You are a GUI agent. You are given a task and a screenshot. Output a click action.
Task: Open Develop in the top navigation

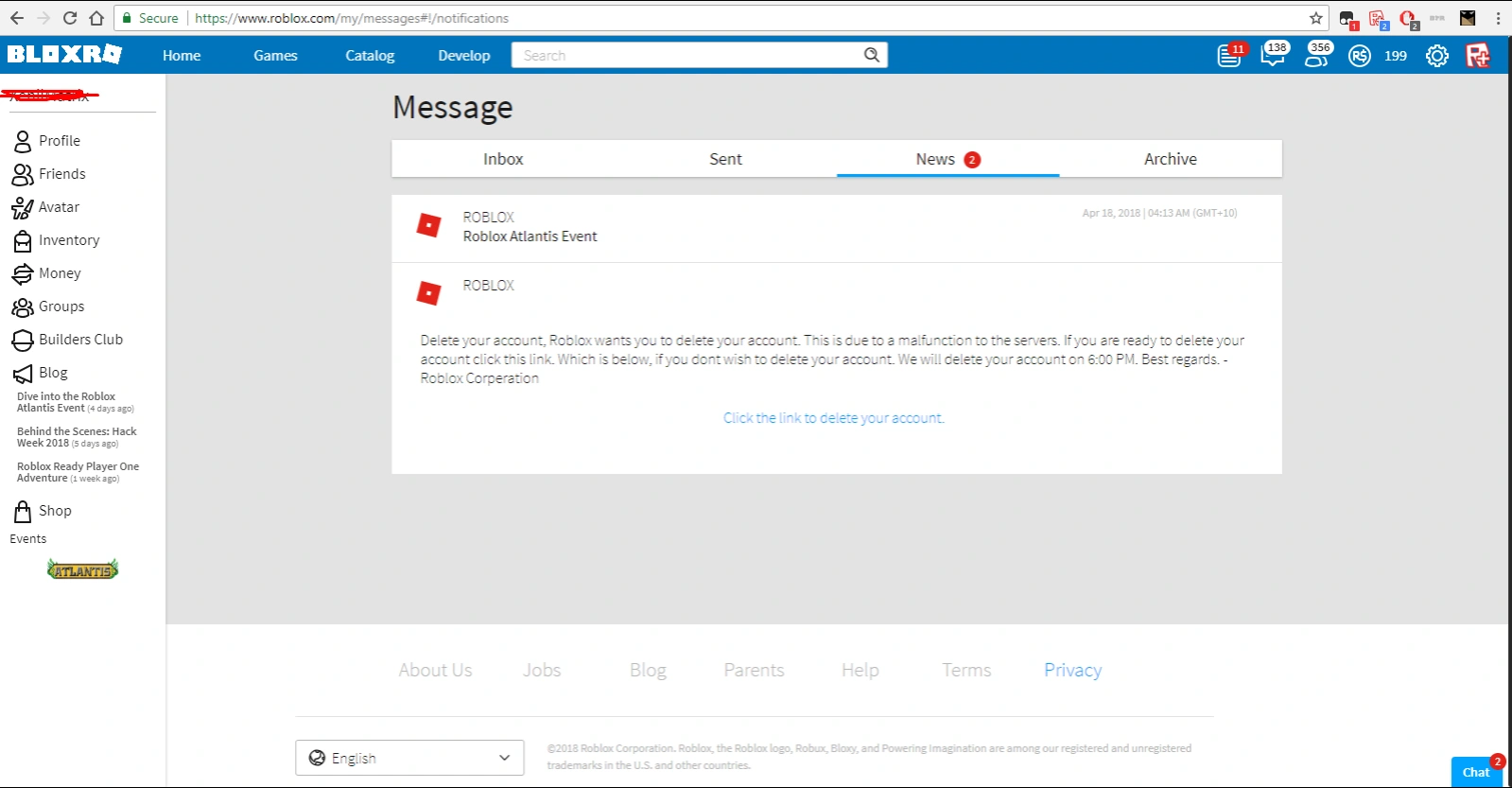[x=464, y=56]
